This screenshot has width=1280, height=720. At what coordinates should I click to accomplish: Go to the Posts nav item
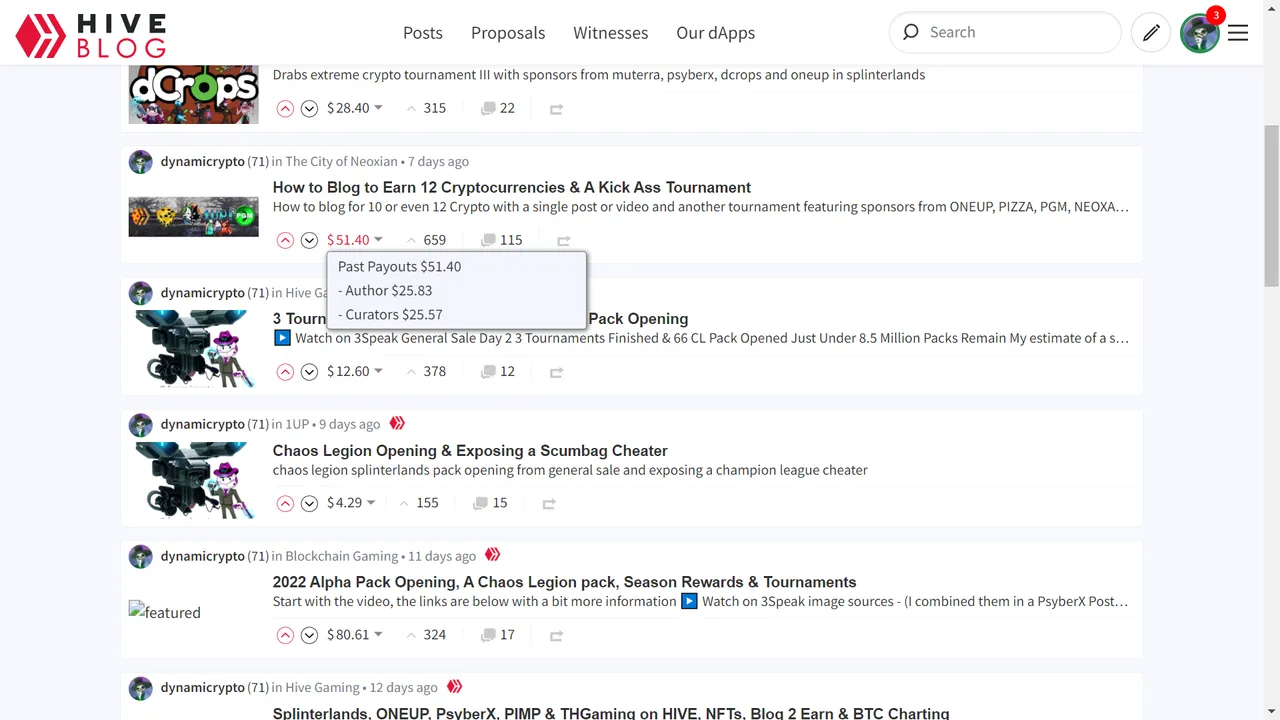tap(423, 33)
